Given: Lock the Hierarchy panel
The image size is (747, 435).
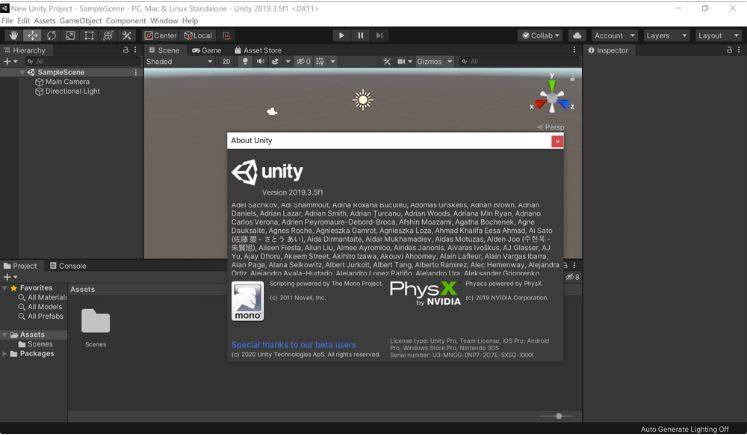Looking at the screenshot, I should [126, 50].
